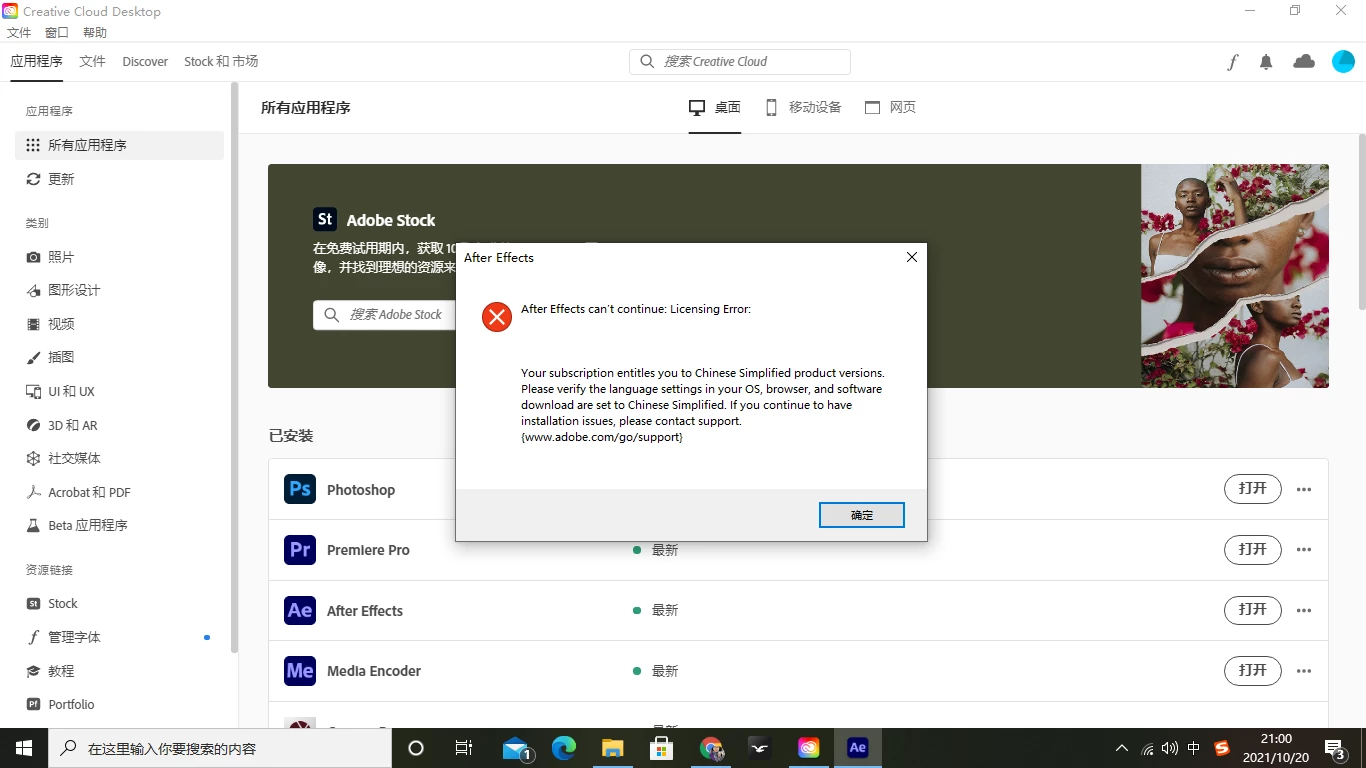Open the Creative Cloud taskbar icon
The image size is (1366, 768).
coord(809,748)
